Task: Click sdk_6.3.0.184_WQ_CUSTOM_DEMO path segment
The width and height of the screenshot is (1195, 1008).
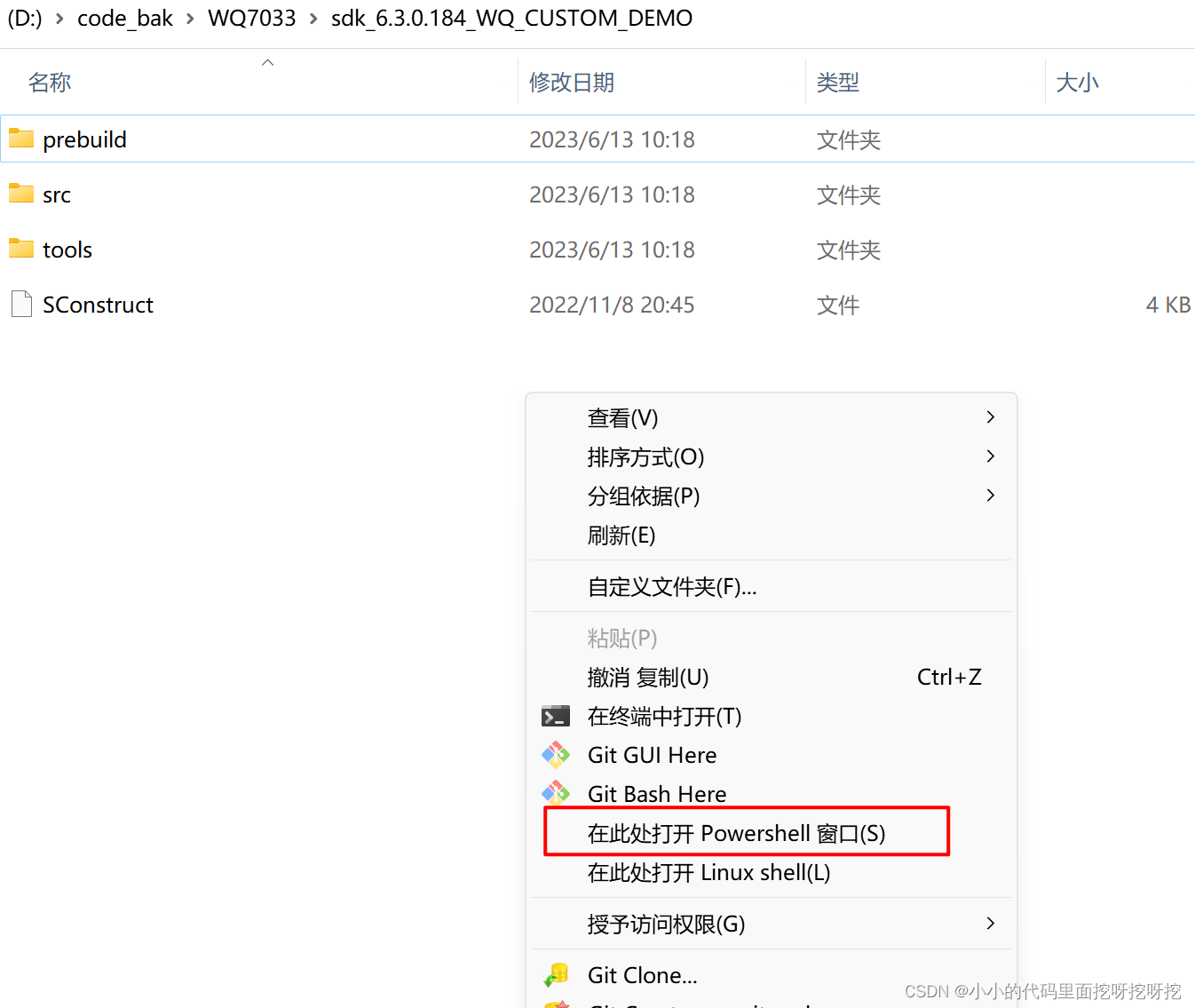Action: 511,19
